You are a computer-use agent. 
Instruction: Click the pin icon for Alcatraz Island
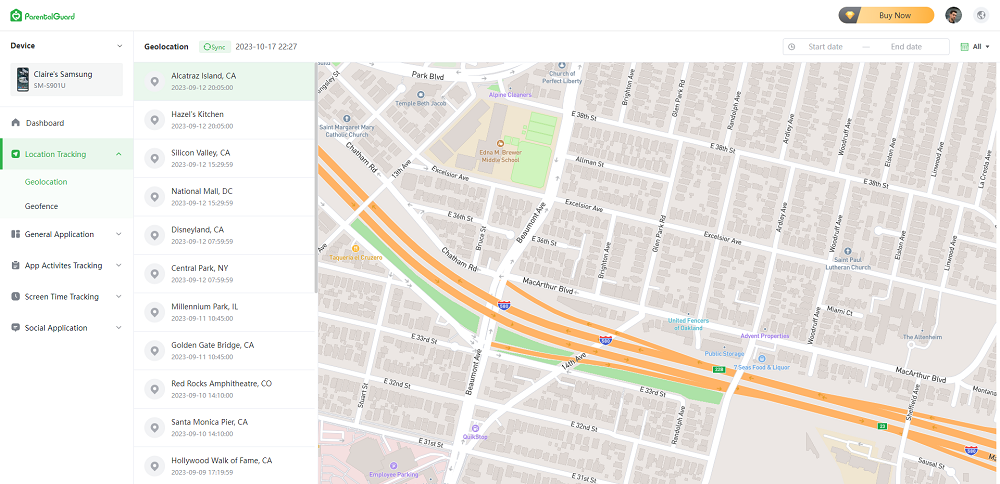click(x=154, y=82)
